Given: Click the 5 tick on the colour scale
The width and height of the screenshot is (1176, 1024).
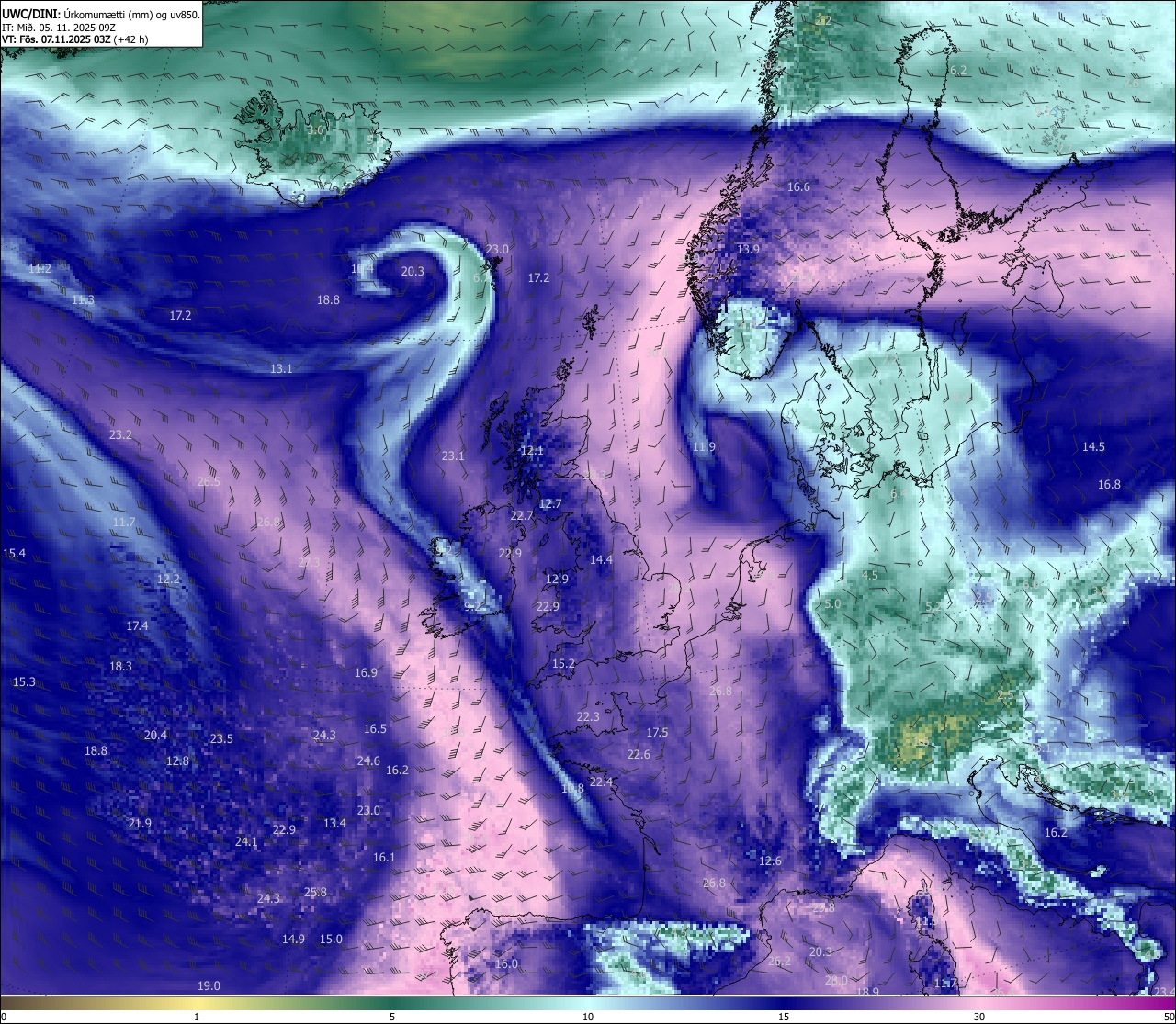Looking at the screenshot, I should [x=392, y=1017].
